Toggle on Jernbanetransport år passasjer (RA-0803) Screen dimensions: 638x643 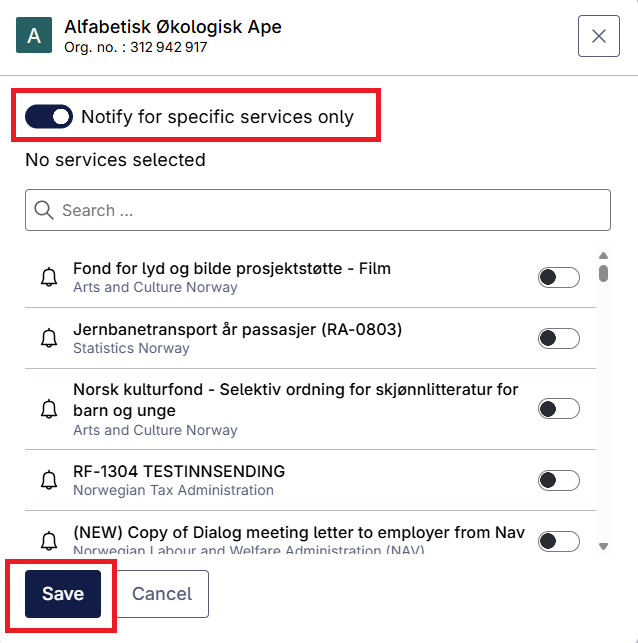coord(559,338)
